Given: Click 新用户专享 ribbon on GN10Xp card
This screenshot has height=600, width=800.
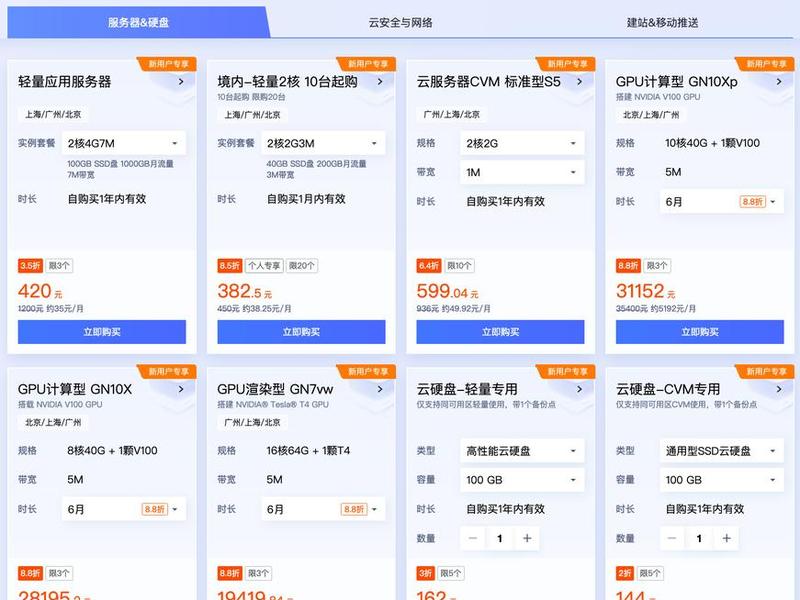Looking at the screenshot, I should pyautogui.click(x=766, y=64).
